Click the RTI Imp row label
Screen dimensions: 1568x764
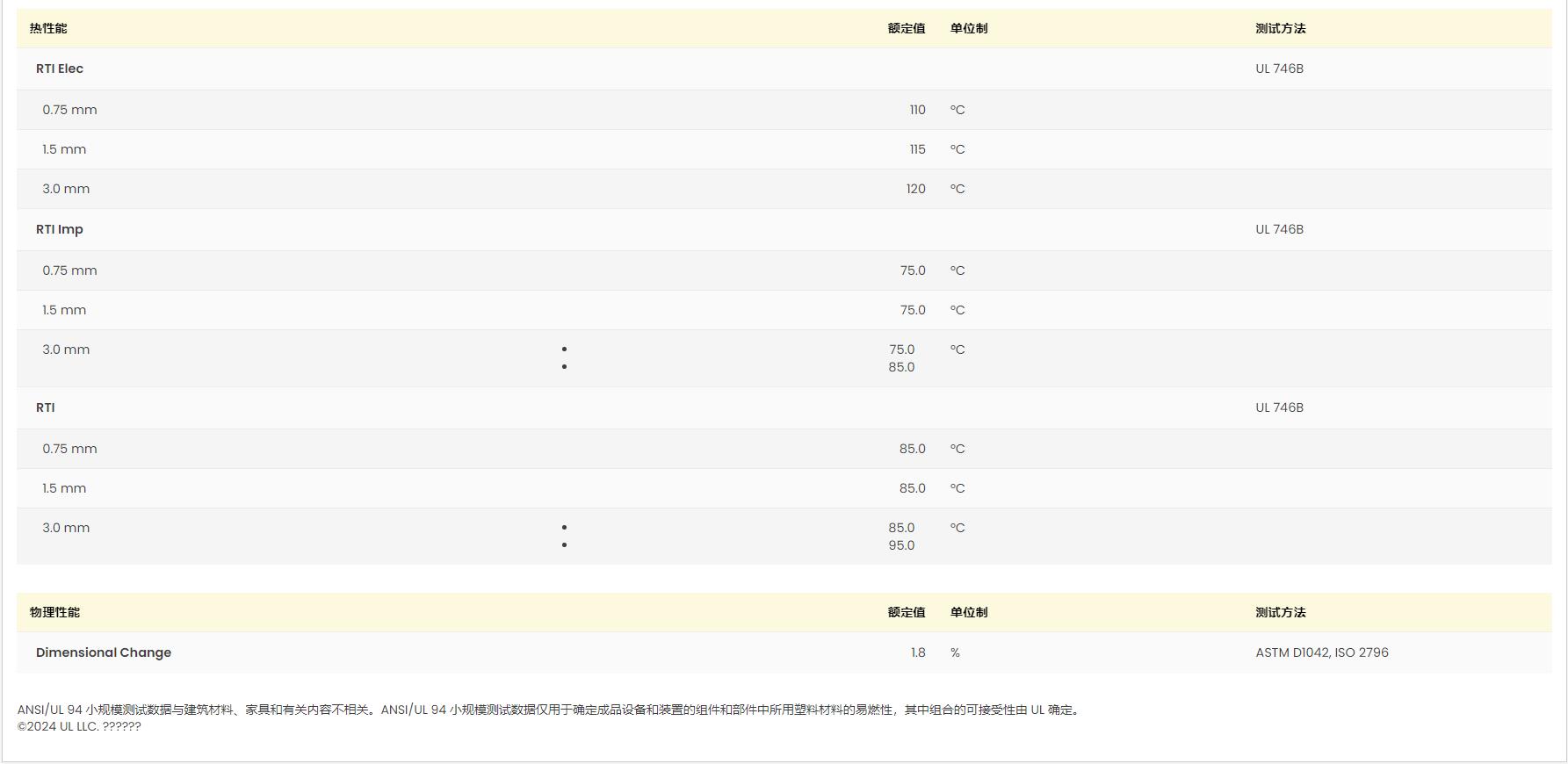60,229
